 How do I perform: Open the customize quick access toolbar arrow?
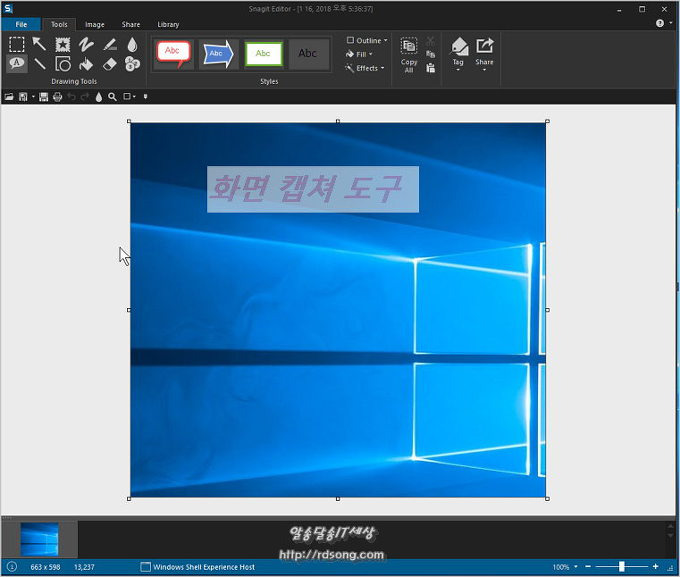[x=145, y=97]
